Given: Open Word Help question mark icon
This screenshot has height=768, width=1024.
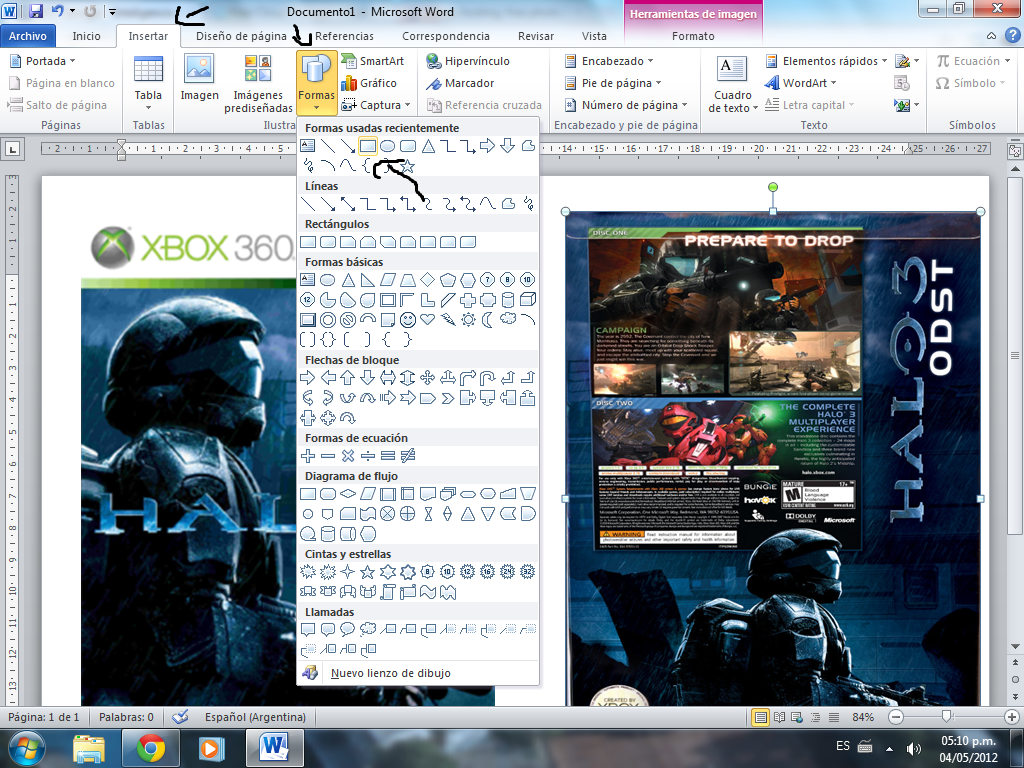Looking at the screenshot, I should (x=1012, y=35).
